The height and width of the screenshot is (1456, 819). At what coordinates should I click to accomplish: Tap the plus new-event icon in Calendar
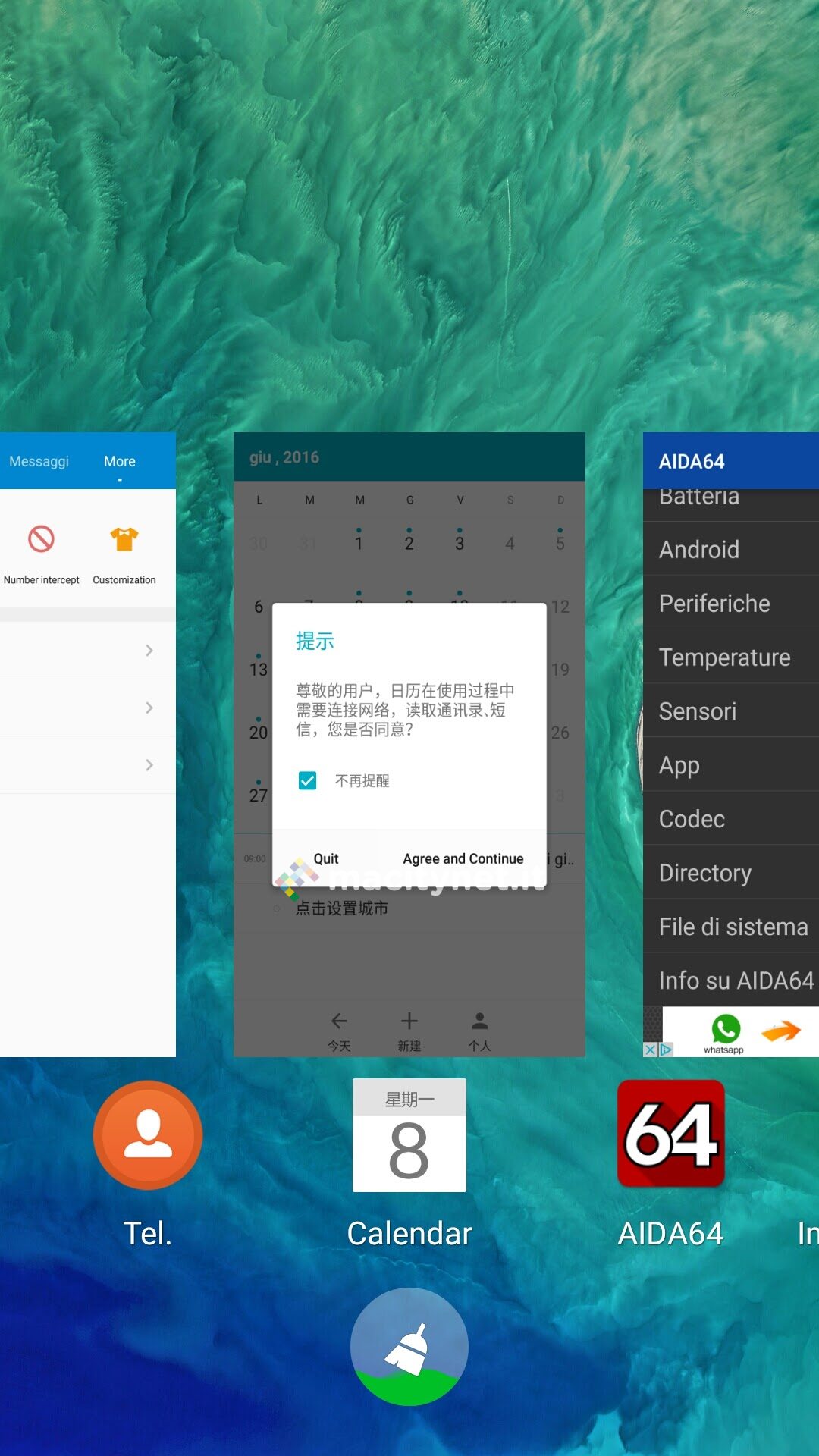pos(409,1021)
